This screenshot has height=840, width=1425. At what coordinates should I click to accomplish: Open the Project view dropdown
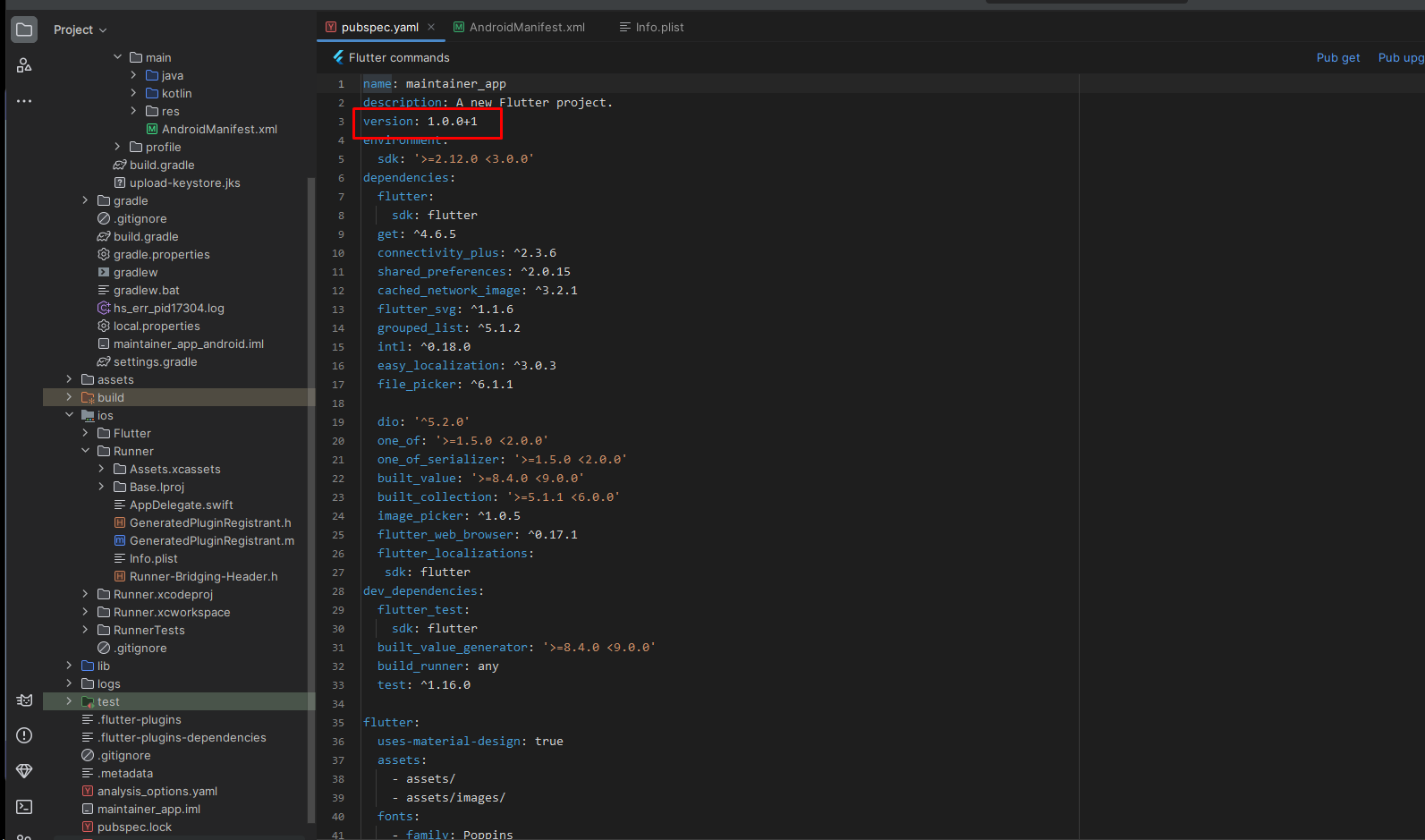point(80,30)
